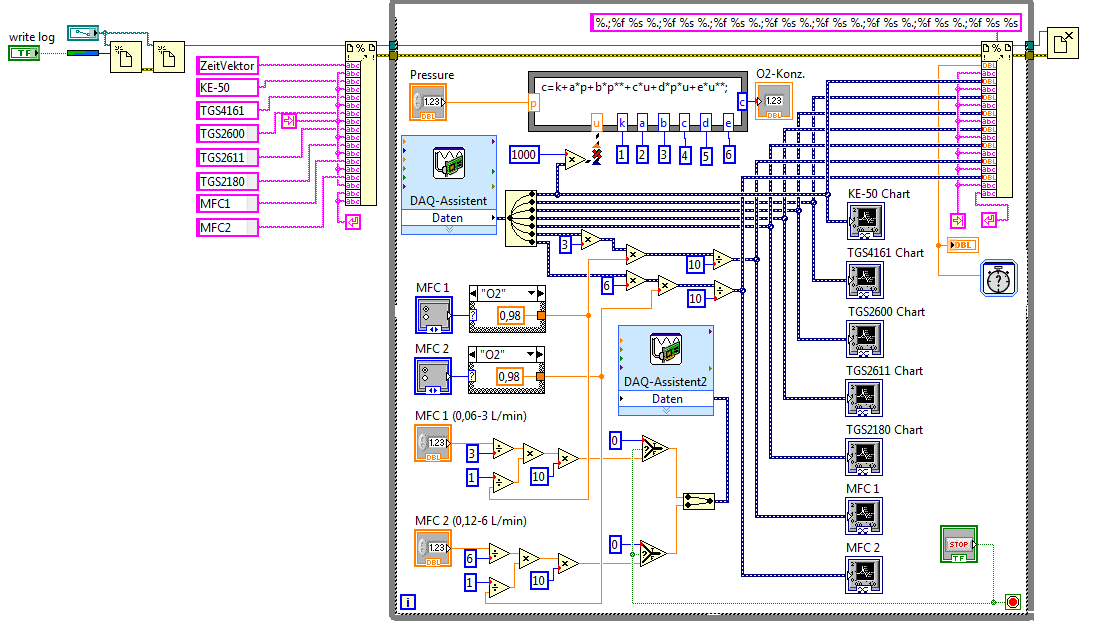
Task: Select the Wait timer function icon
Action: [999, 278]
